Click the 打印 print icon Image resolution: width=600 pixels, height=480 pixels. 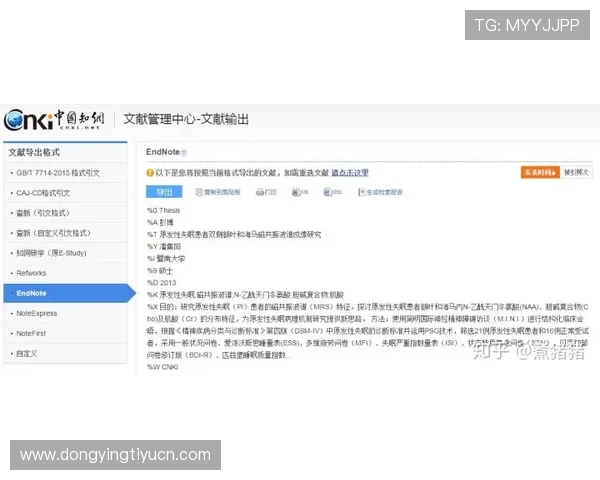pyautogui.click(x=266, y=192)
